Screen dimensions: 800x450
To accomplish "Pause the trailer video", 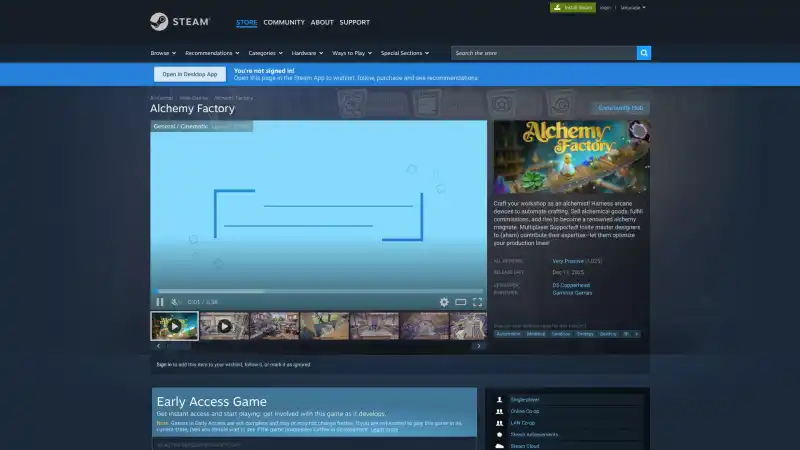I will [160, 302].
